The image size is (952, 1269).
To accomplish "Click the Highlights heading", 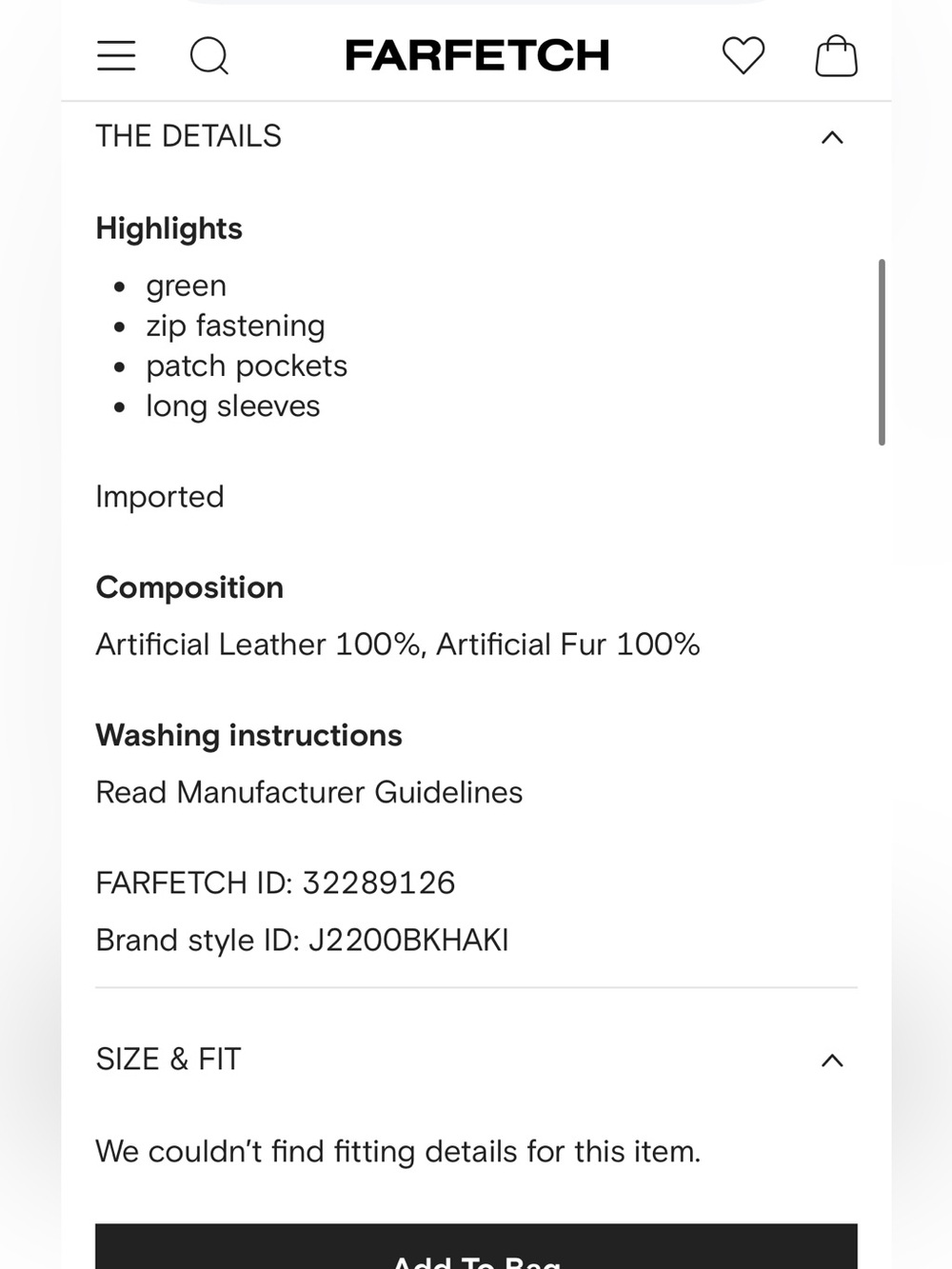I will click(x=169, y=228).
